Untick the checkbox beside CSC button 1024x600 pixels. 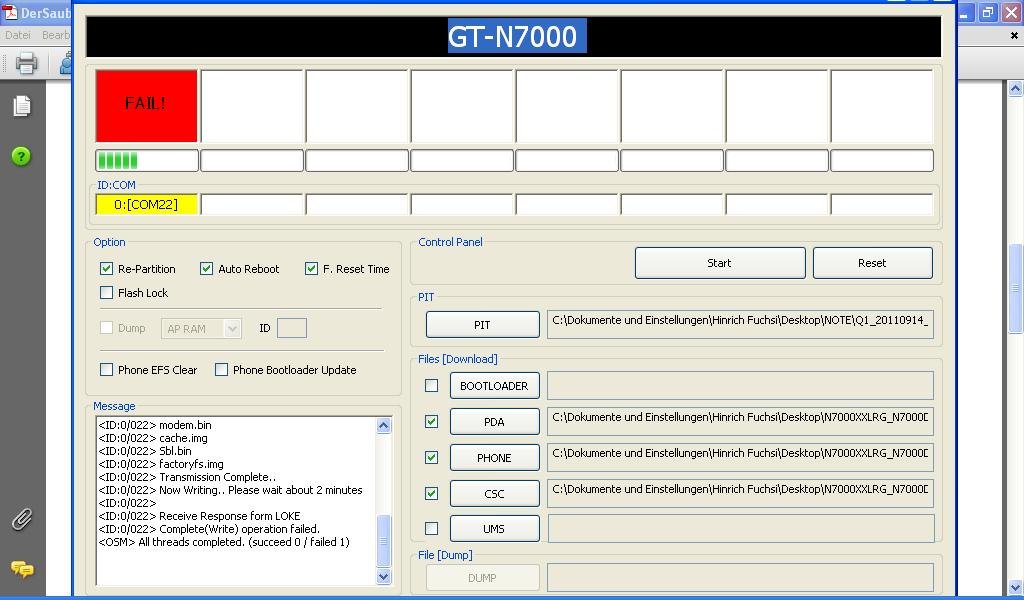click(432, 494)
